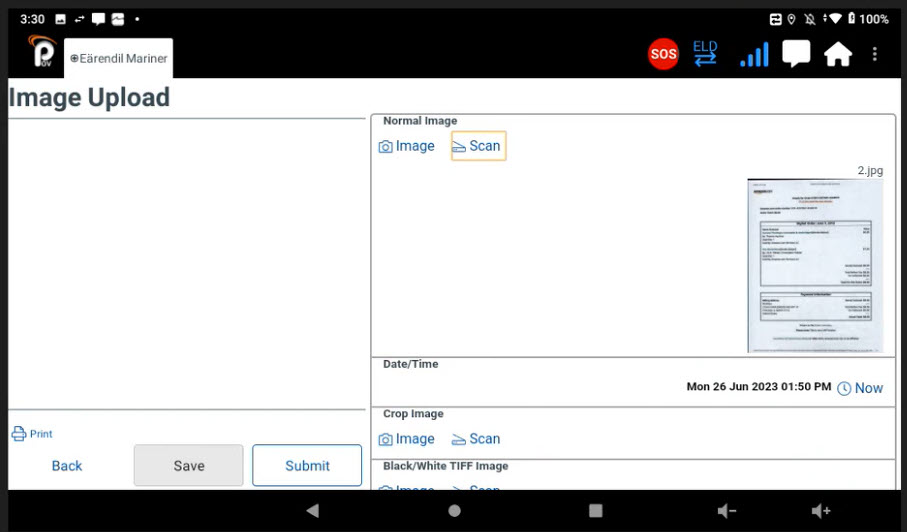907x532 pixels.
Task: Select the 2.jpg file name
Action: point(870,171)
